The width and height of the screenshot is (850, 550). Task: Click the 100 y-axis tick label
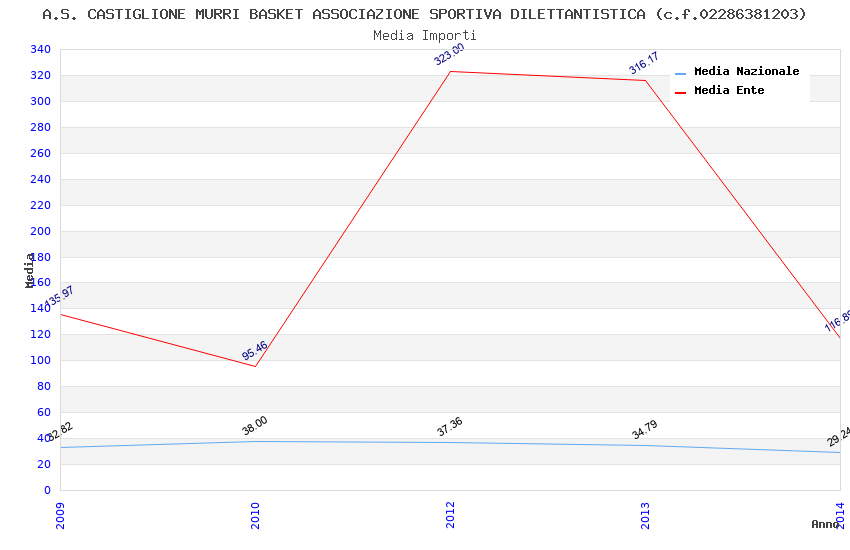click(41, 360)
